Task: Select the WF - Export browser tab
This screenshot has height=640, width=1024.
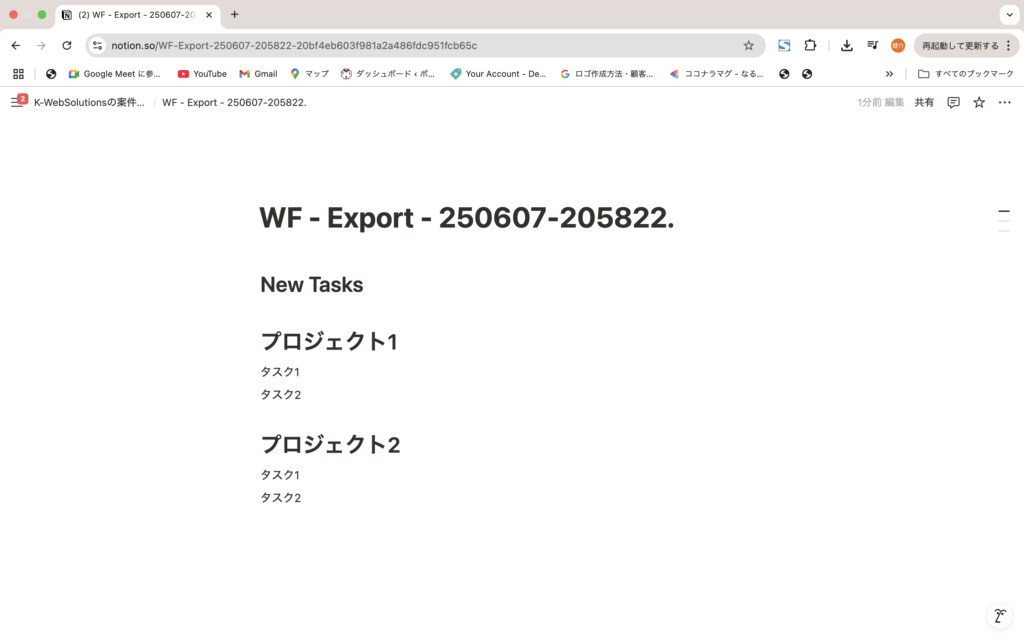Action: tap(135, 15)
